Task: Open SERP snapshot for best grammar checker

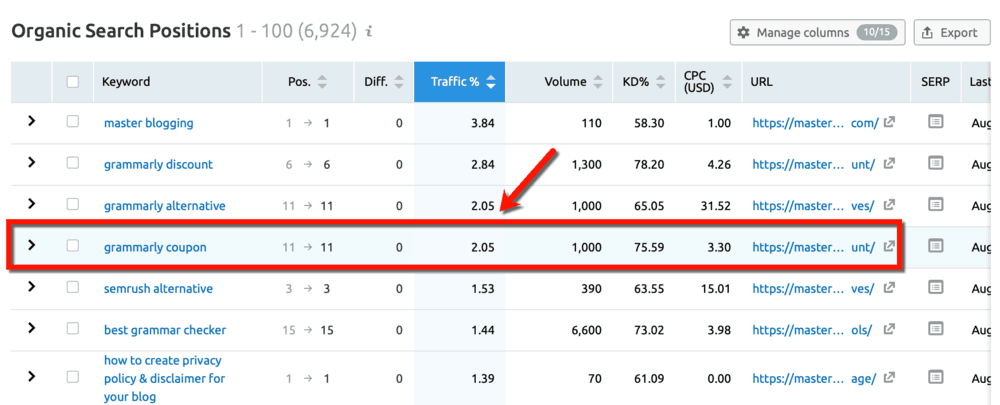Action: [935, 329]
